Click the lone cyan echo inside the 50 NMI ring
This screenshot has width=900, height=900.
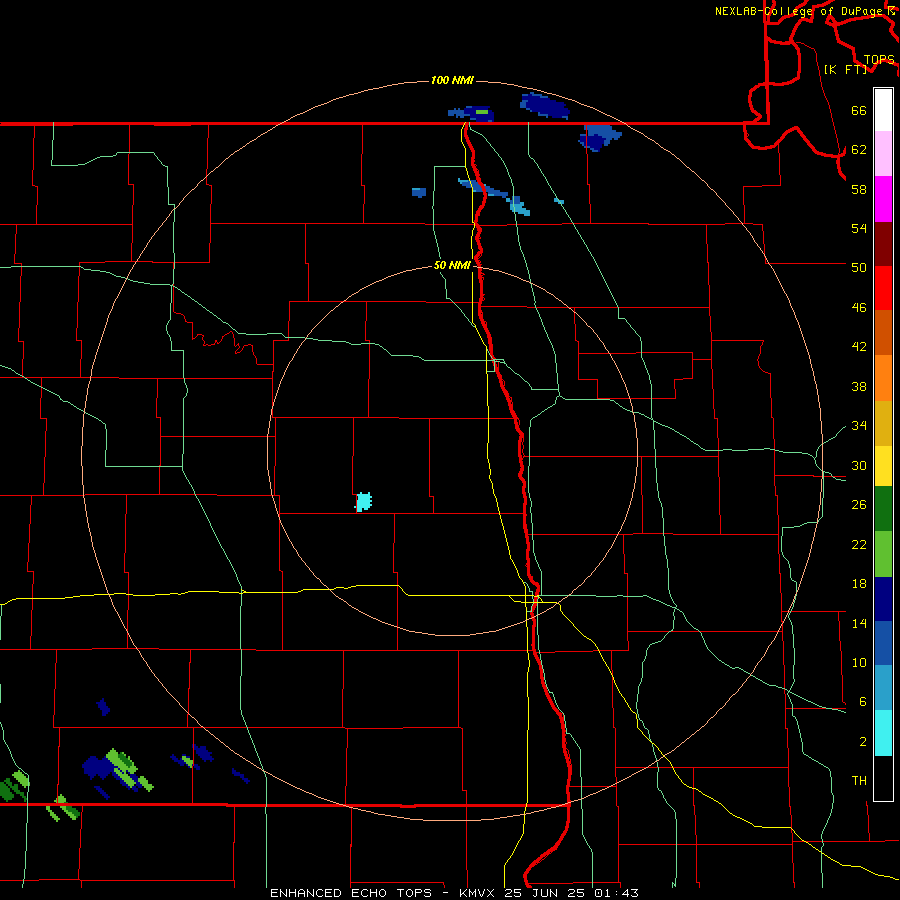(363, 502)
